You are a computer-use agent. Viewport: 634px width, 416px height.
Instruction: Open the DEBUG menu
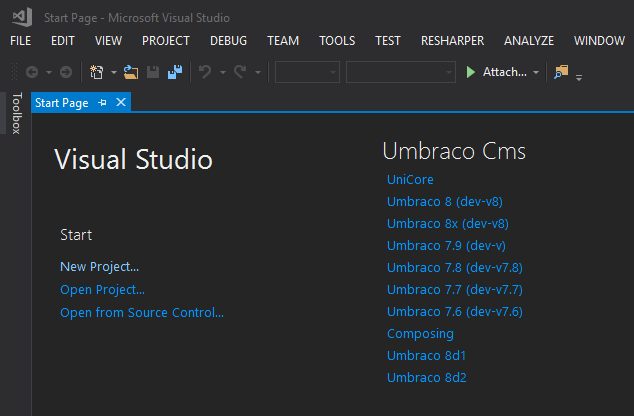click(228, 41)
